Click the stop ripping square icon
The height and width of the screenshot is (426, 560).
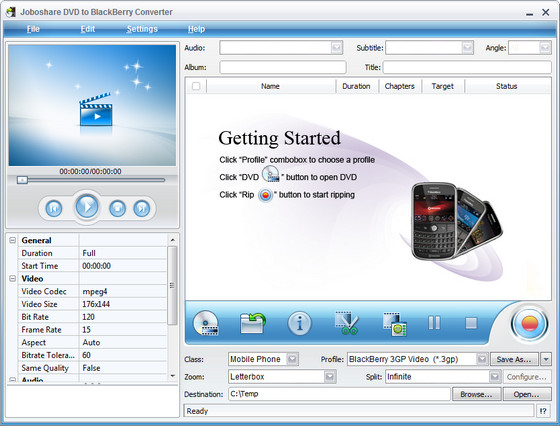point(471,323)
